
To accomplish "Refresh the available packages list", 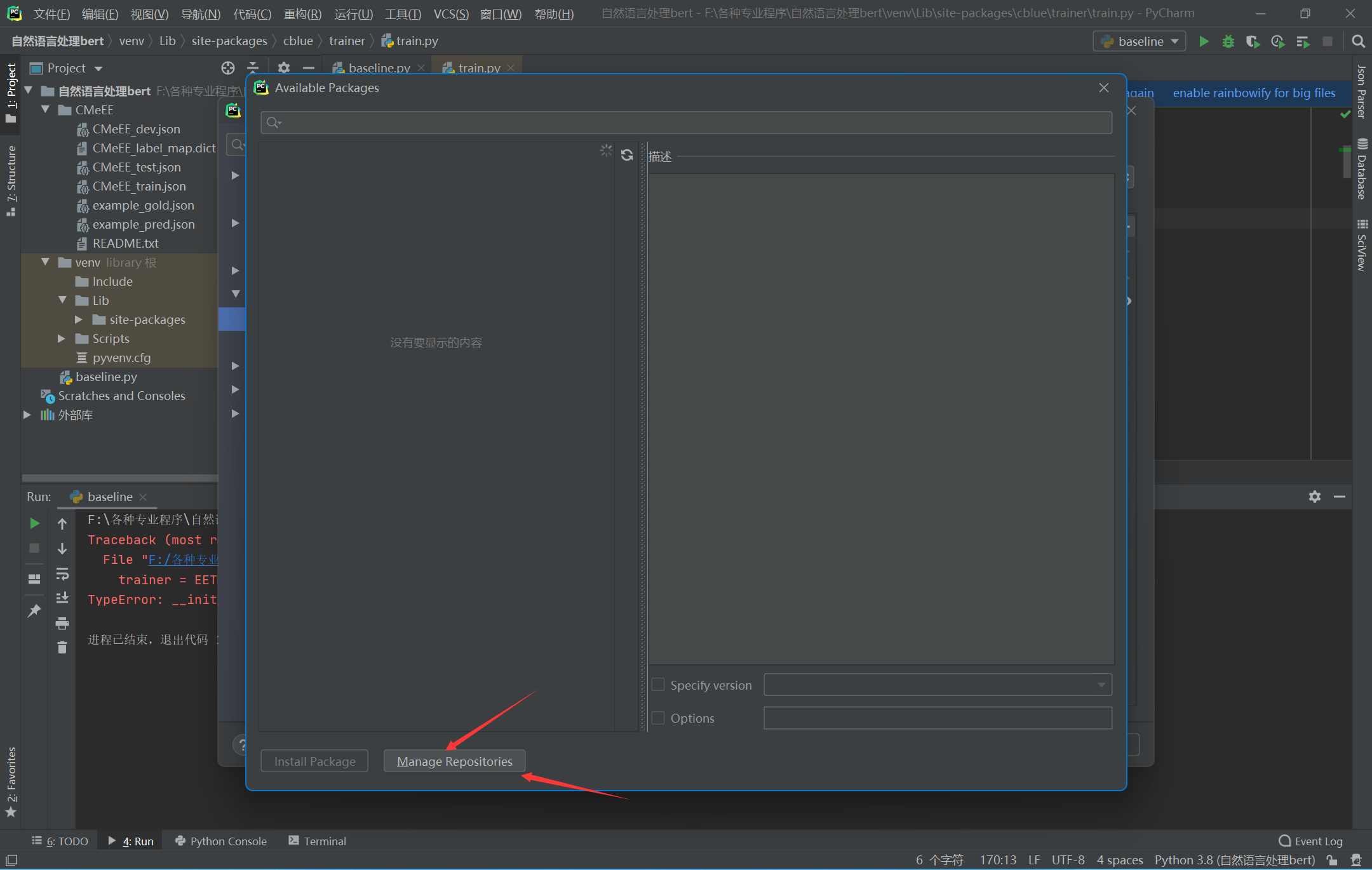I will point(627,155).
